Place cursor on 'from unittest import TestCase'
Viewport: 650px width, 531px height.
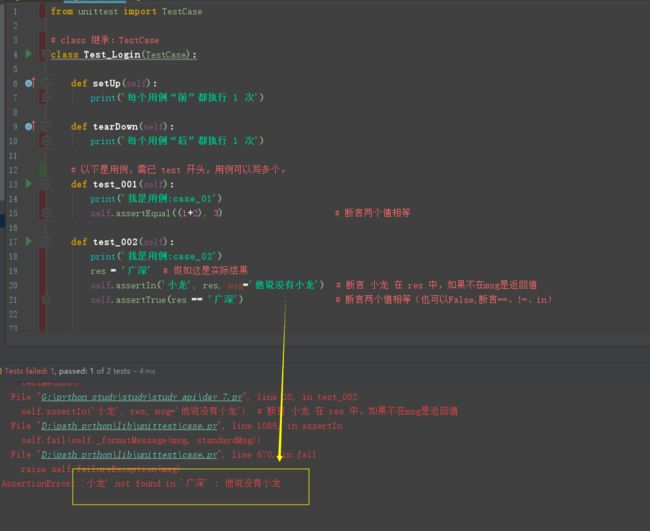point(126,12)
